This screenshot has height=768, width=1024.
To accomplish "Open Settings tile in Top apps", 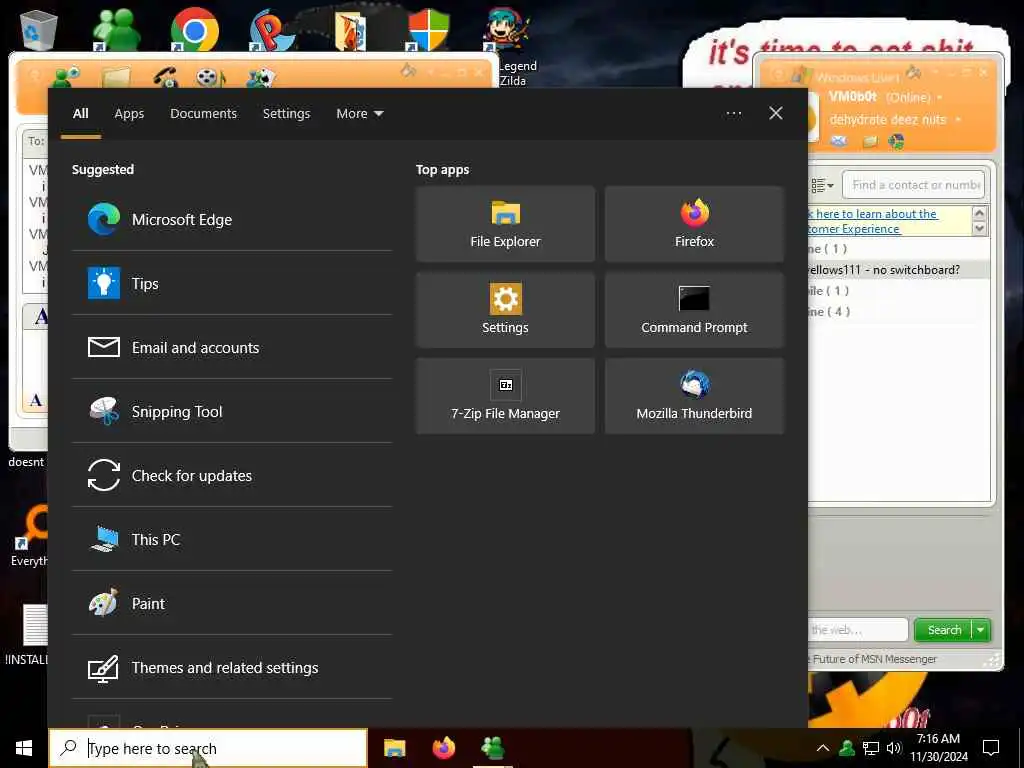I will click(x=505, y=310).
